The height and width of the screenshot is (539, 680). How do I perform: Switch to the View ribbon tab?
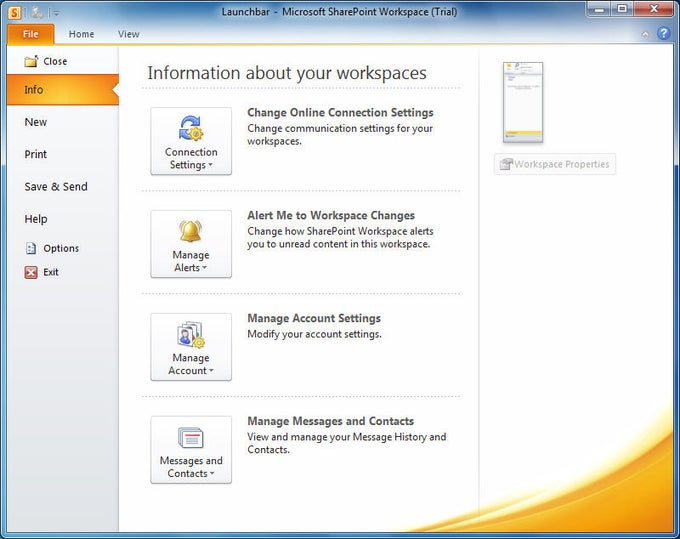coord(128,34)
